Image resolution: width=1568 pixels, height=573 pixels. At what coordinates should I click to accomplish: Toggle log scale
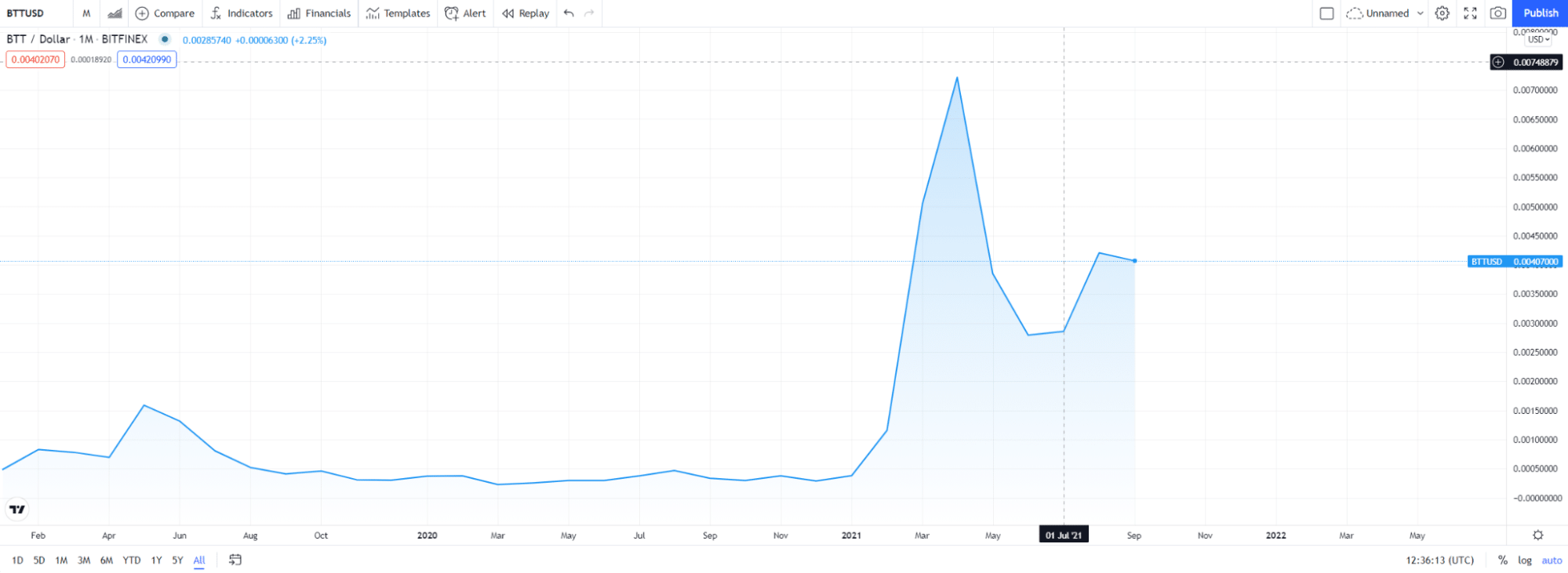(1525, 560)
